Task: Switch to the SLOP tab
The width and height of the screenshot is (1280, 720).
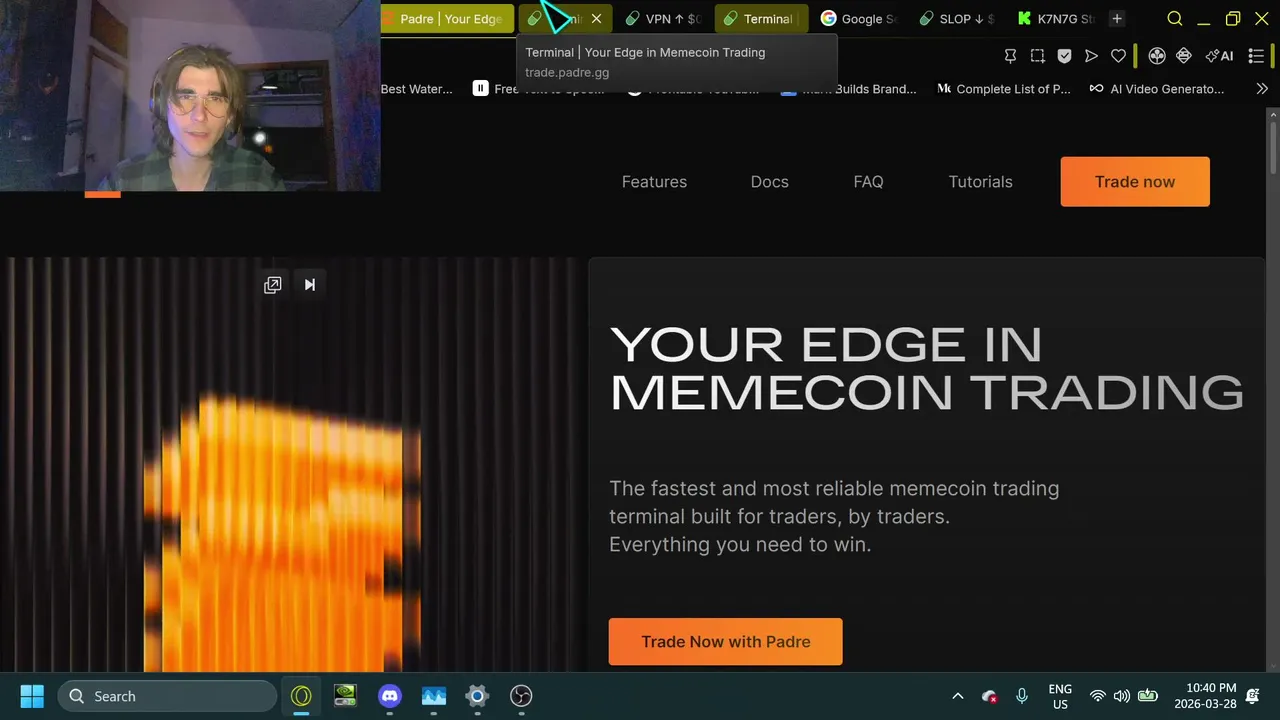Action: [957, 18]
